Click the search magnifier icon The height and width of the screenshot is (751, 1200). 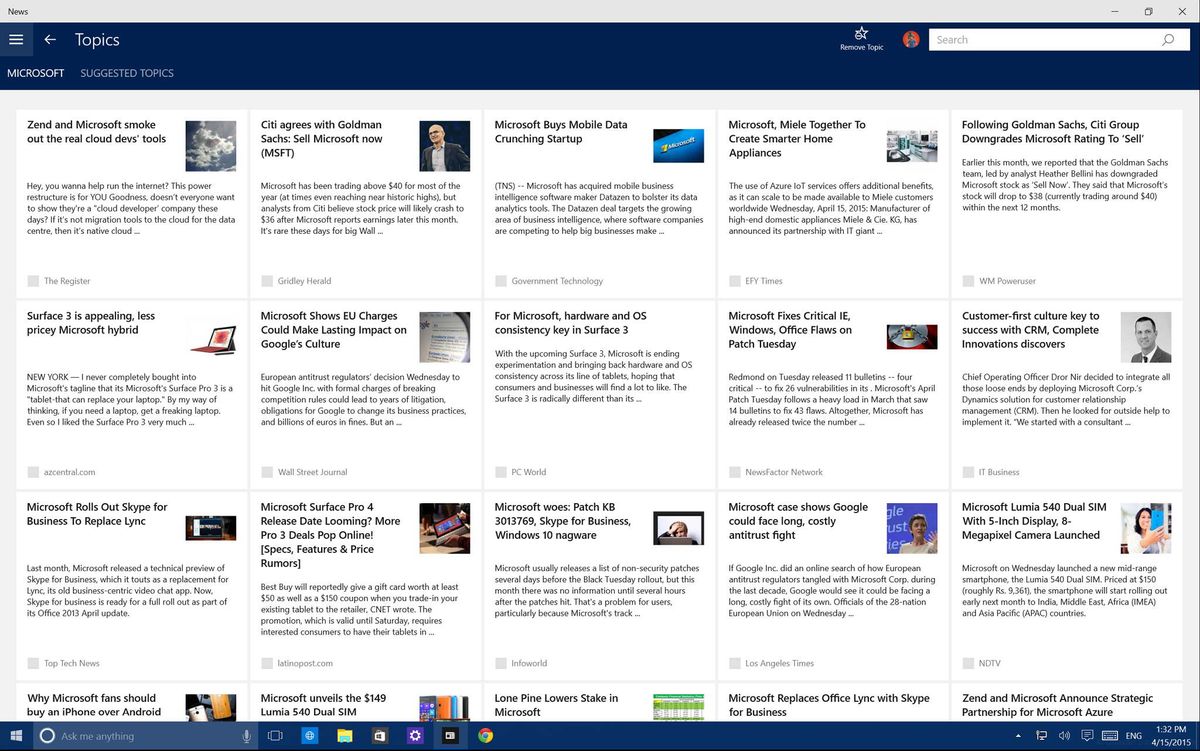click(x=1166, y=39)
